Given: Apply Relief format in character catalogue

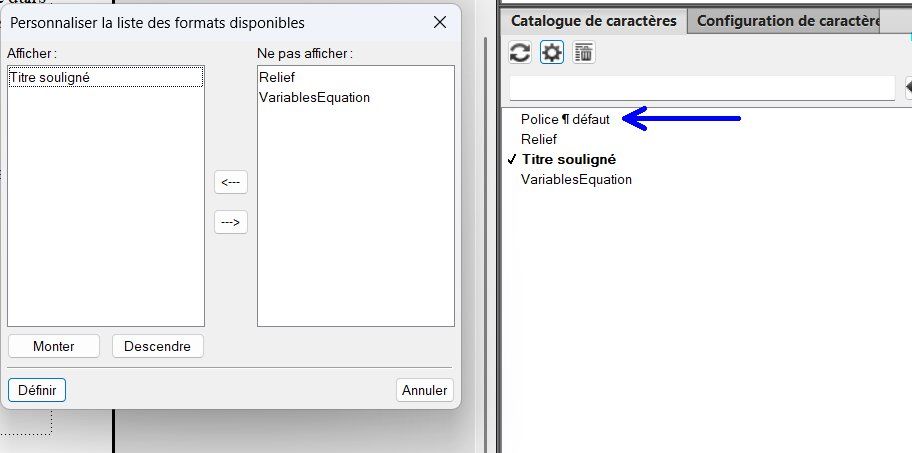Looking at the screenshot, I should (x=539, y=139).
